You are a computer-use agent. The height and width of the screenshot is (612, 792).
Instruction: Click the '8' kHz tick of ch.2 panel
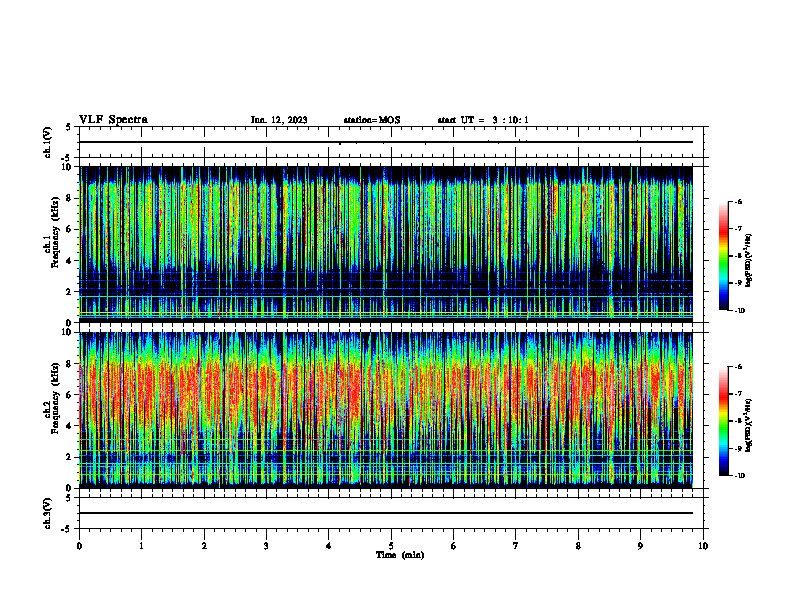69,364
